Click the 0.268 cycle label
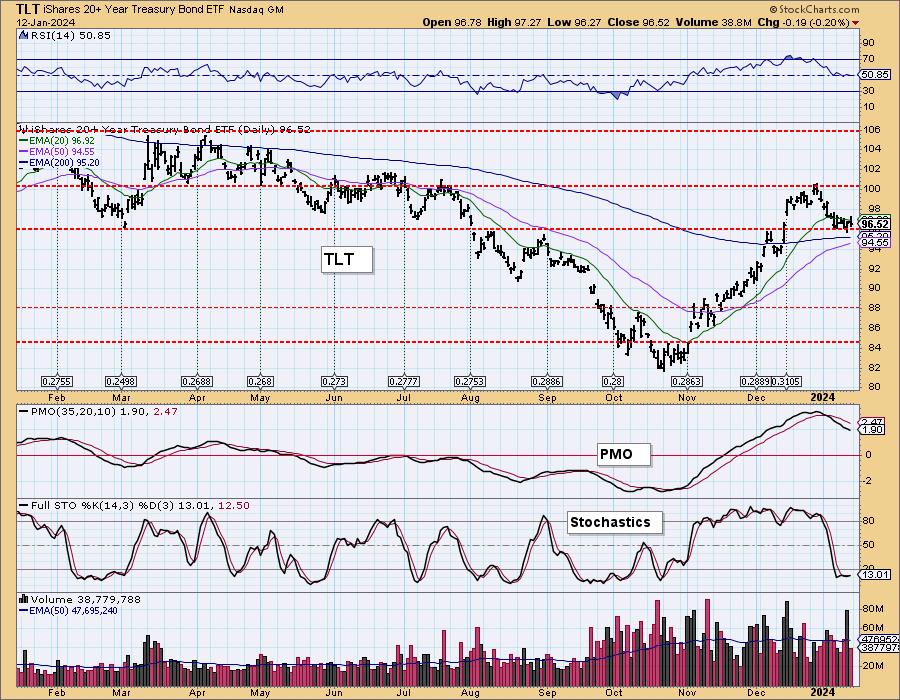Viewport: 900px width, 700px height. [260, 382]
